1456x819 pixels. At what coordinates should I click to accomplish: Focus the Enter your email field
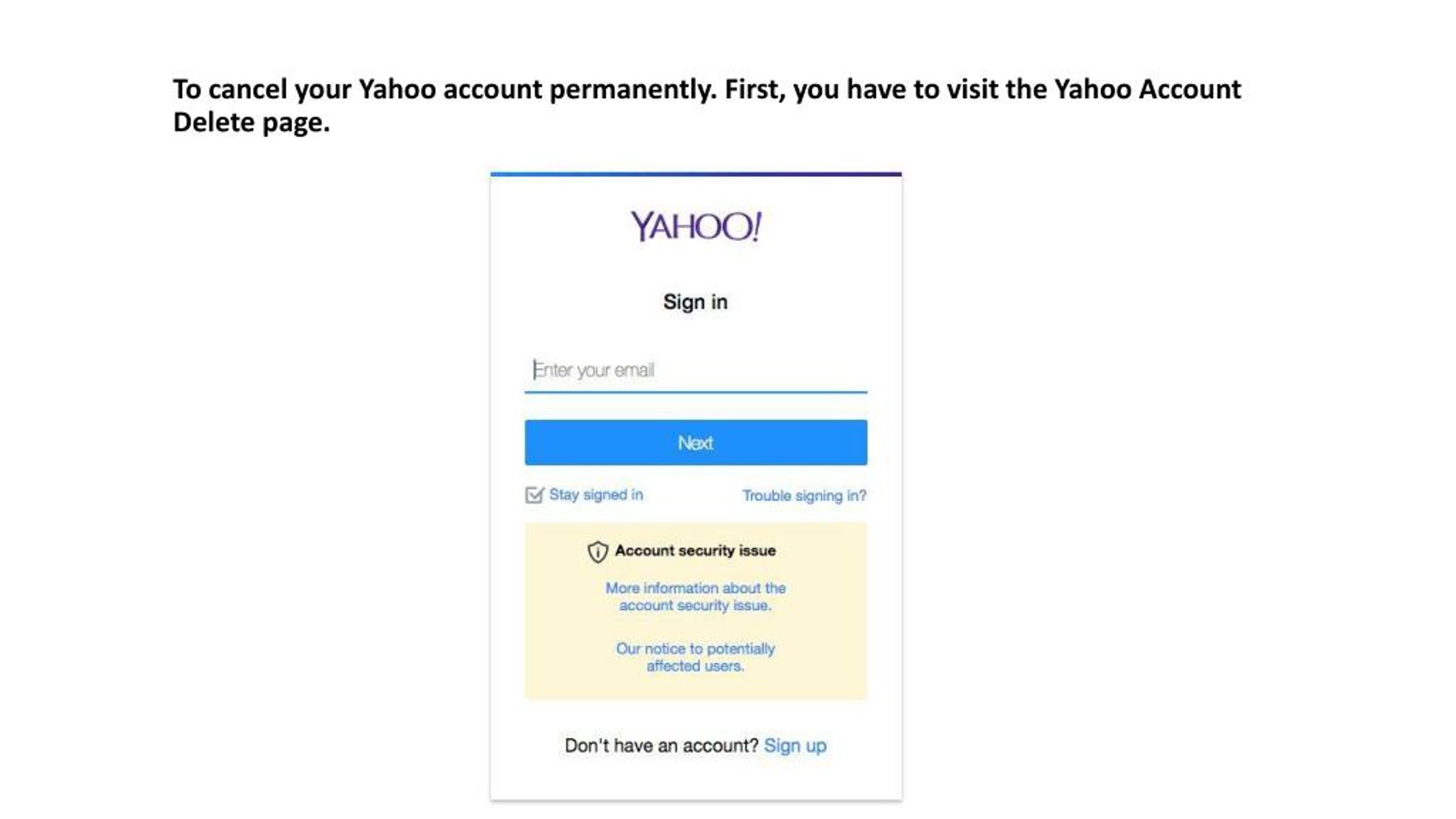tap(696, 370)
